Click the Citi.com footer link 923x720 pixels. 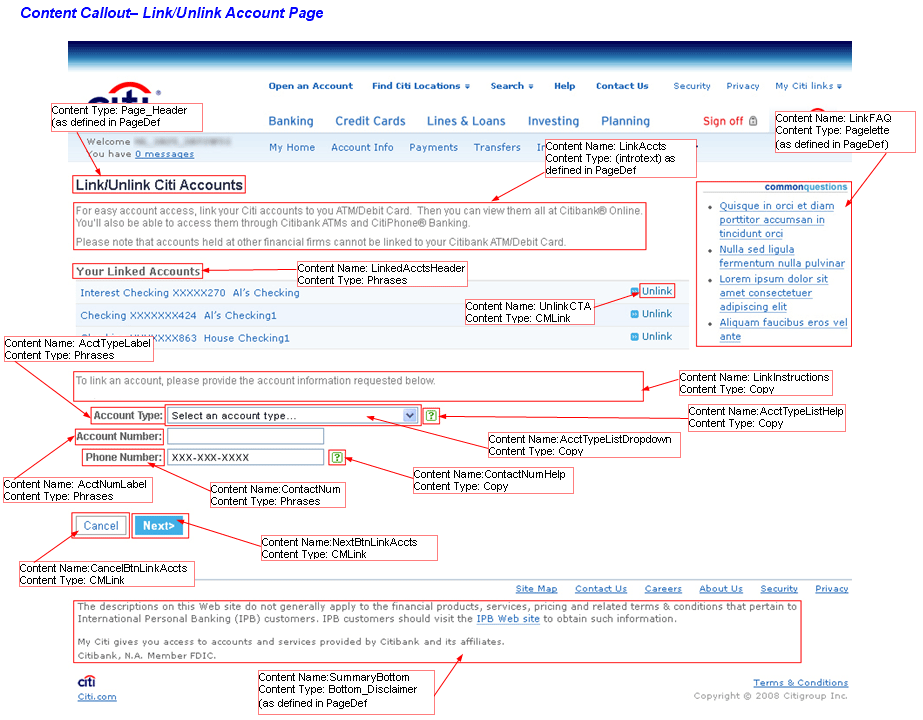[97, 696]
